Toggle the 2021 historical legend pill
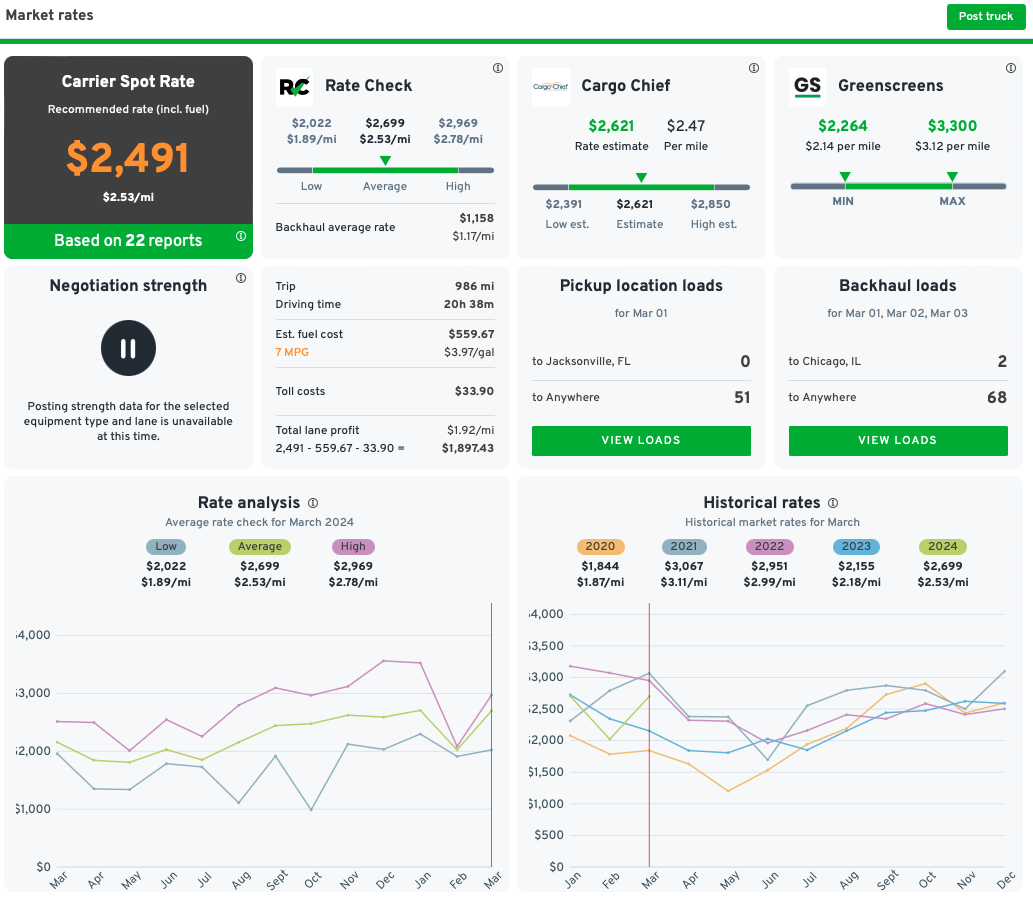1033x898 pixels. click(x=684, y=546)
